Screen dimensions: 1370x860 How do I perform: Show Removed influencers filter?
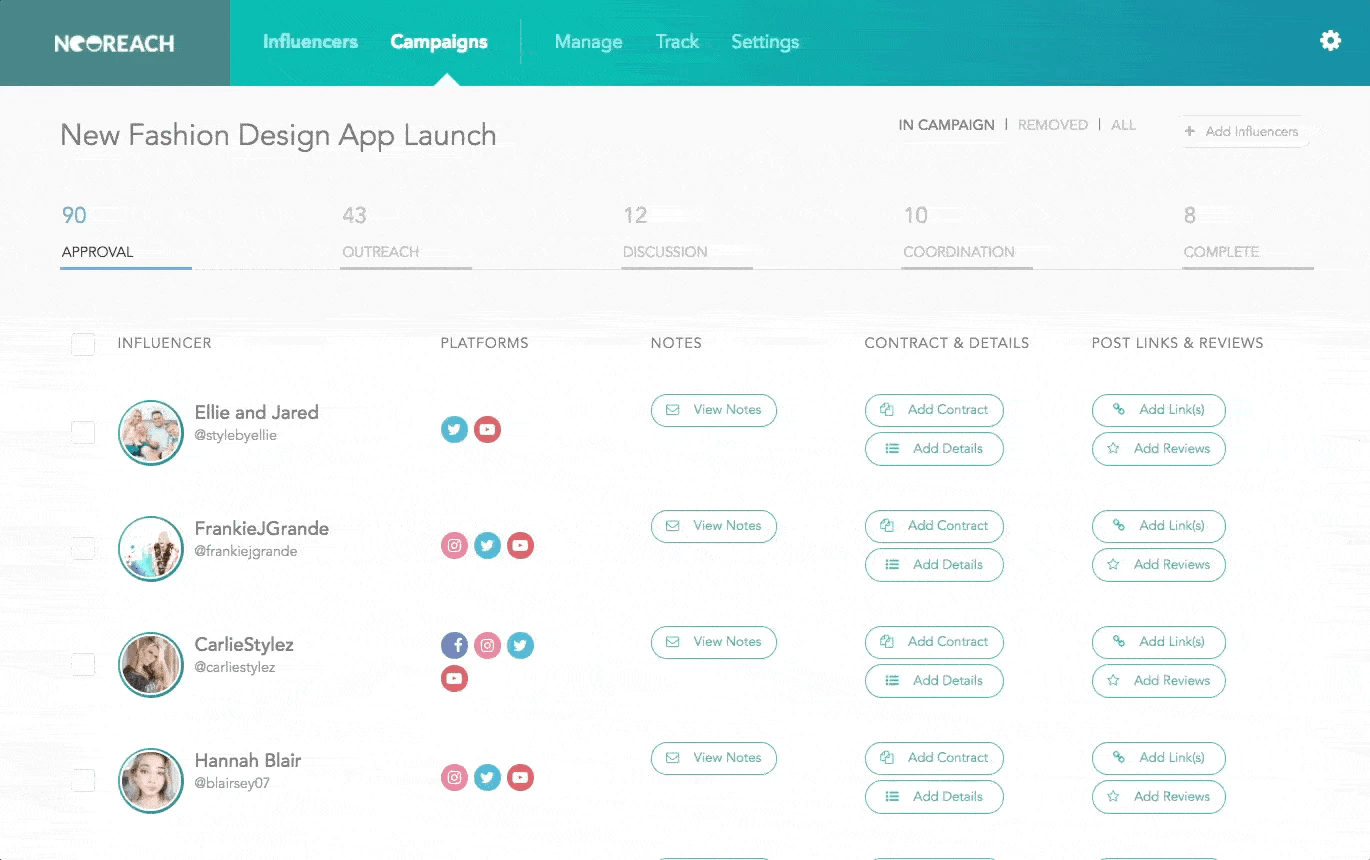pyautogui.click(x=1052, y=125)
